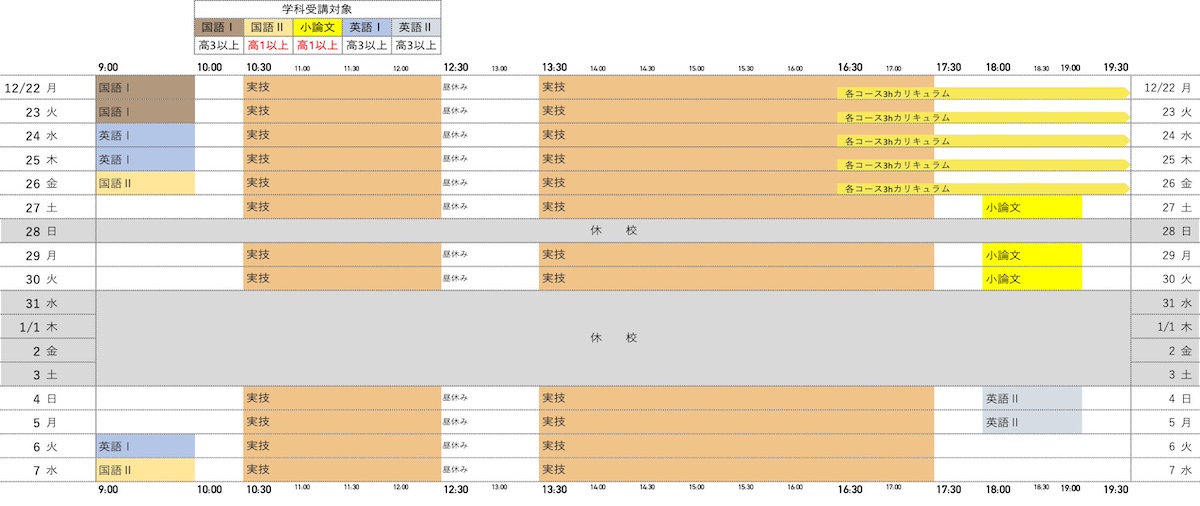1200x506 pixels.
Task: Select the 13:30 marker in bottom time axis
Action: [554, 490]
